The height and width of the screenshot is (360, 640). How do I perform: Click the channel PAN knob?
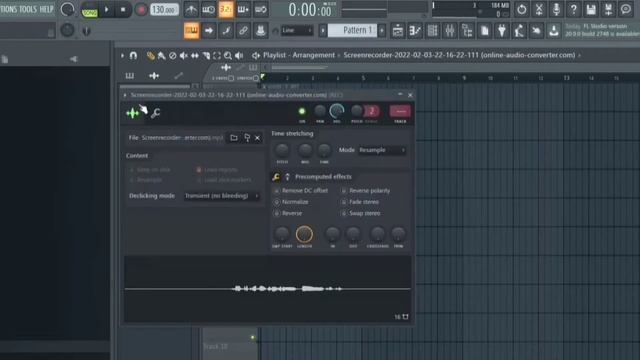point(320,111)
